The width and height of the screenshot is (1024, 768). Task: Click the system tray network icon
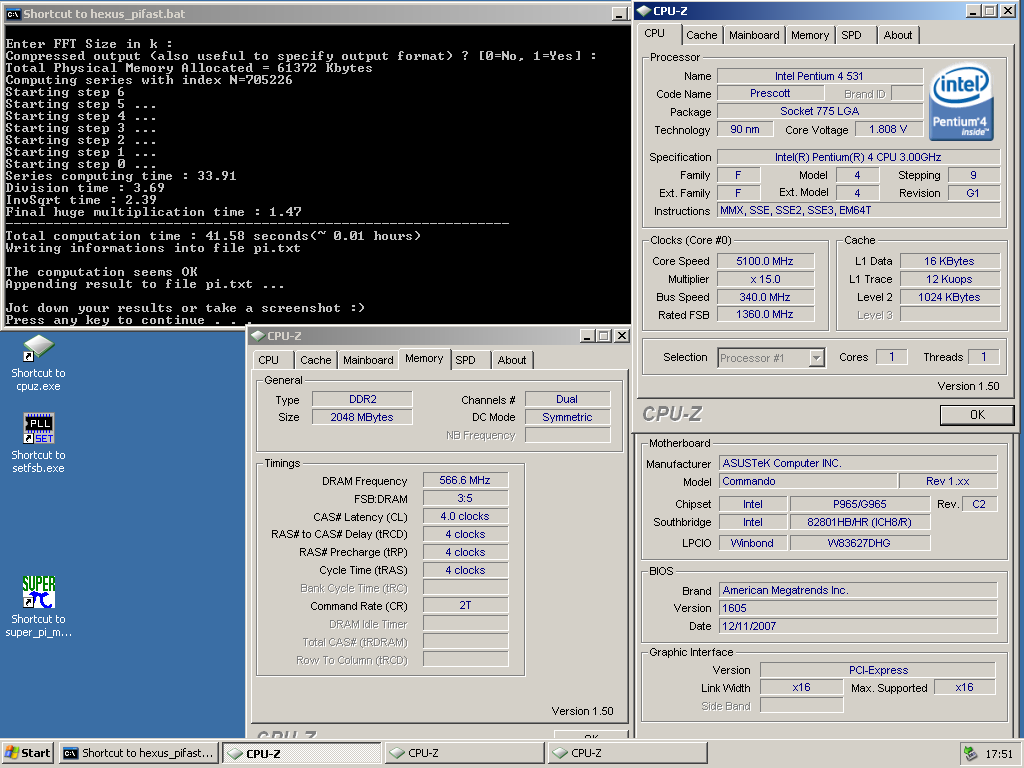pyautogui.click(x=970, y=754)
